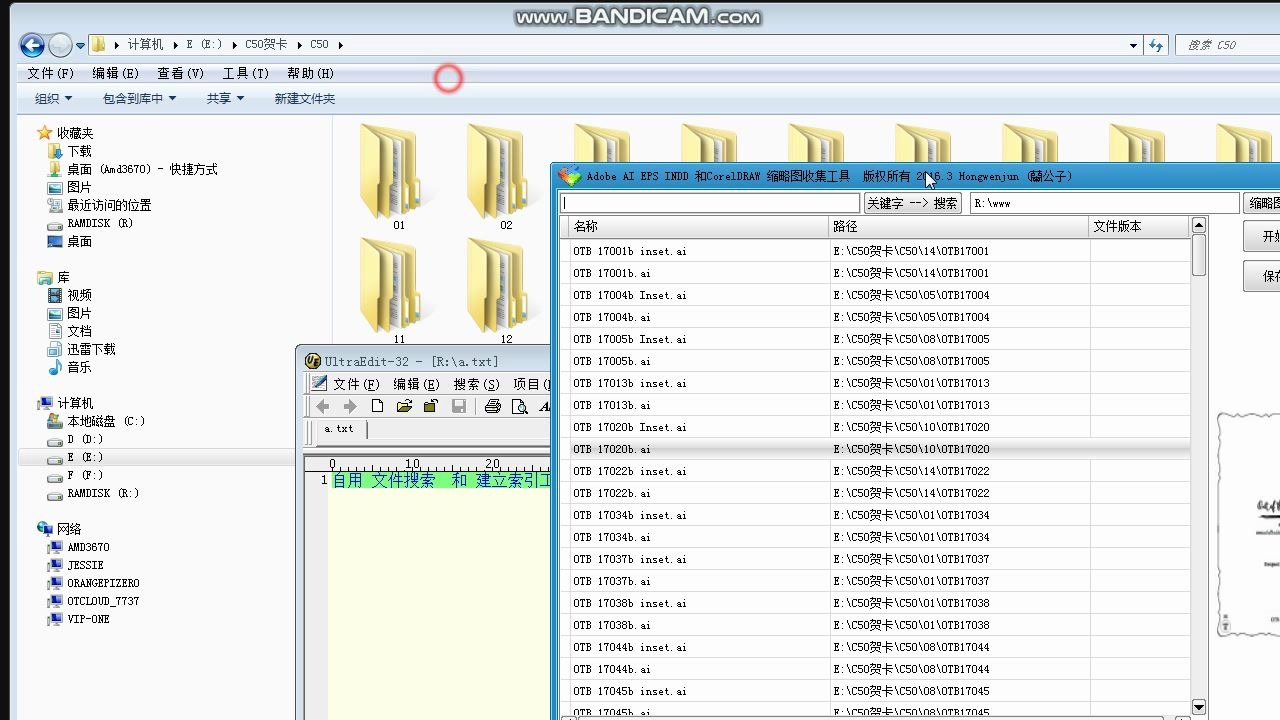The width and height of the screenshot is (1280, 720).
Task: Click the Explorer back navigation arrow
Action: (32, 45)
